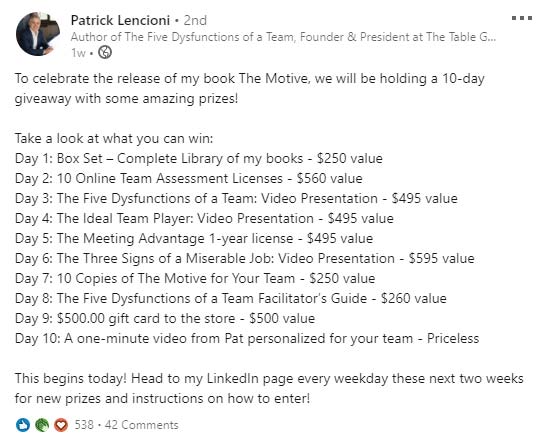The height and width of the screenshot is (440, 550).
Task: Click the 1w post timestamp
Action: (x=78, y=53)
